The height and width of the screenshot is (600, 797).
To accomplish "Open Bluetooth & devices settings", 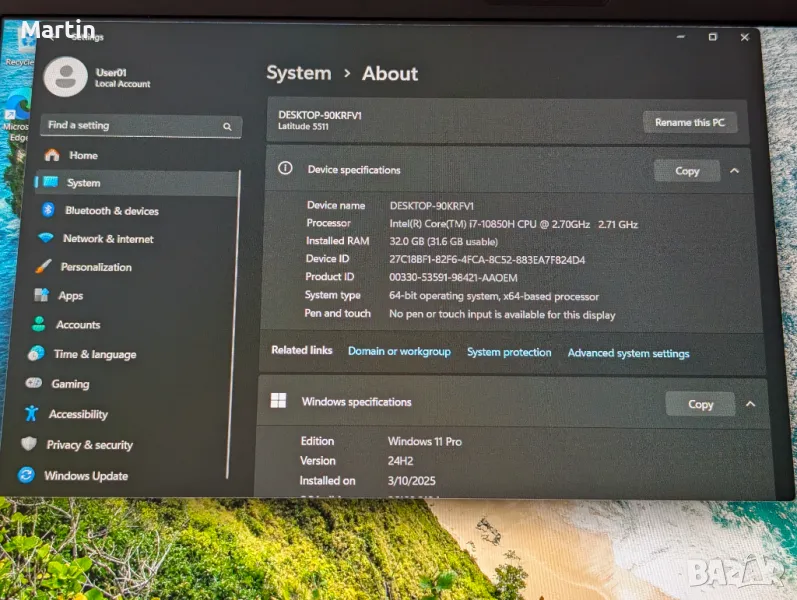I will 111,211.
